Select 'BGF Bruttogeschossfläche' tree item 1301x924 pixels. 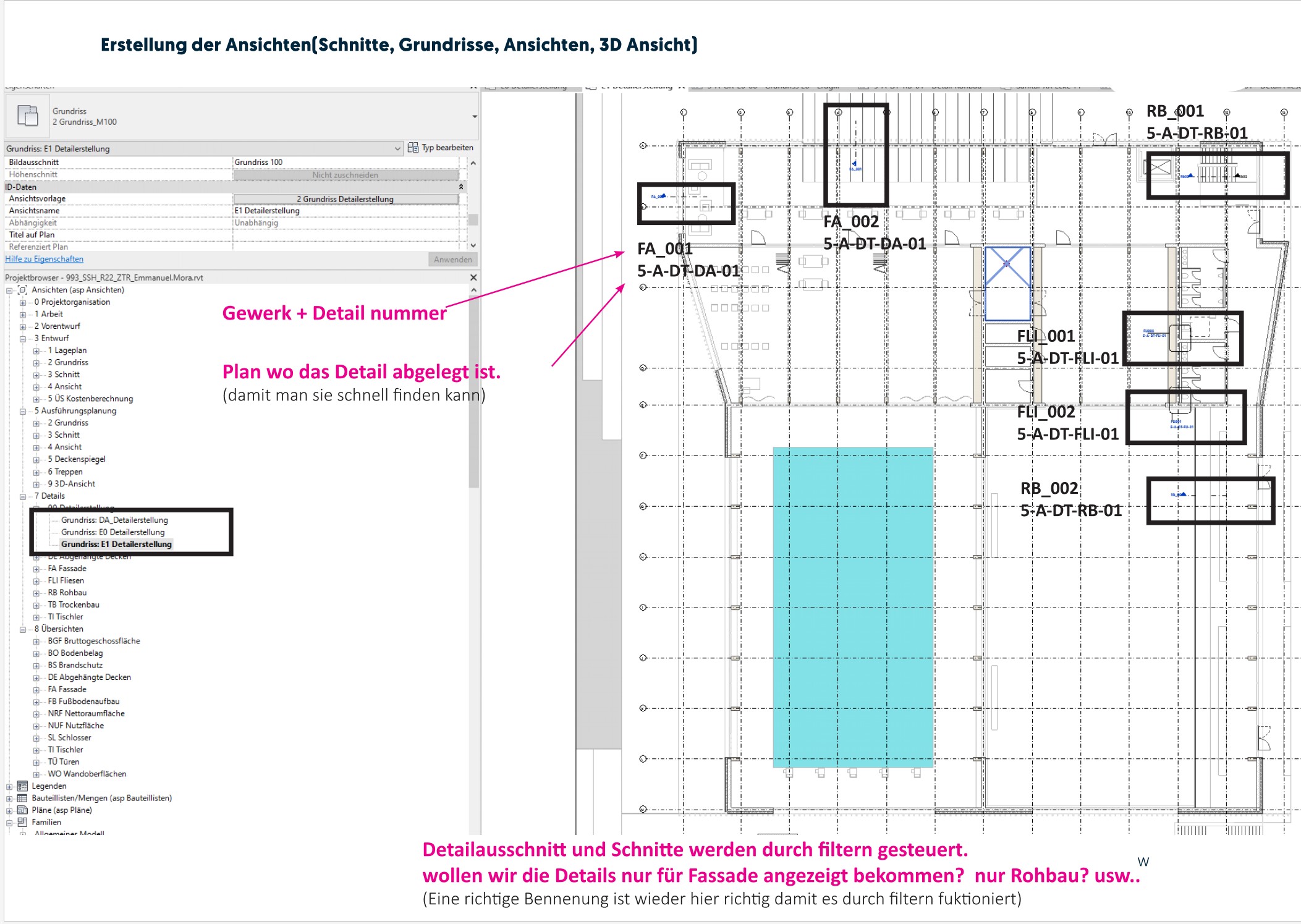tap(93, 641)
